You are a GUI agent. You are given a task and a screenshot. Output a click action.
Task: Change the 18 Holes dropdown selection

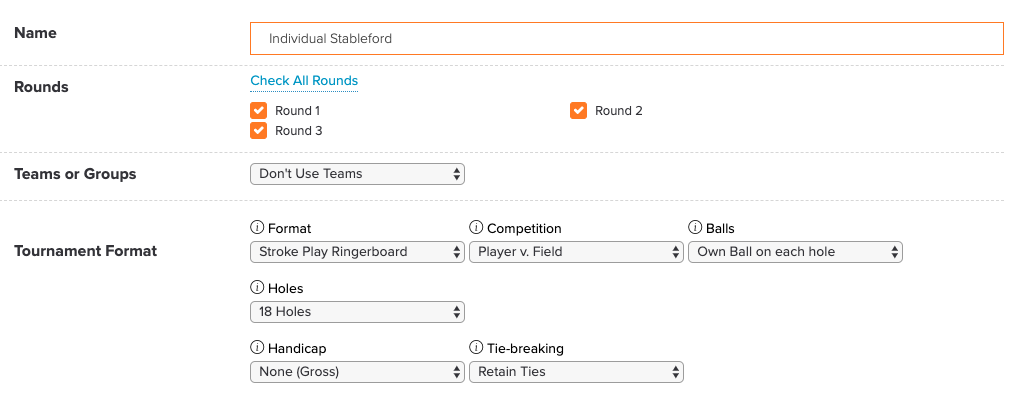coord(357,312)
